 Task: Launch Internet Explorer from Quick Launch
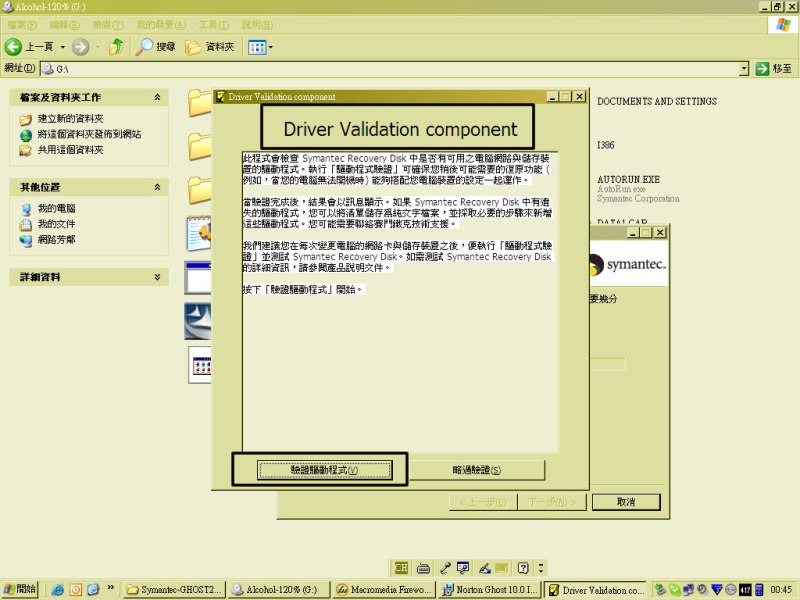point(58,590)
